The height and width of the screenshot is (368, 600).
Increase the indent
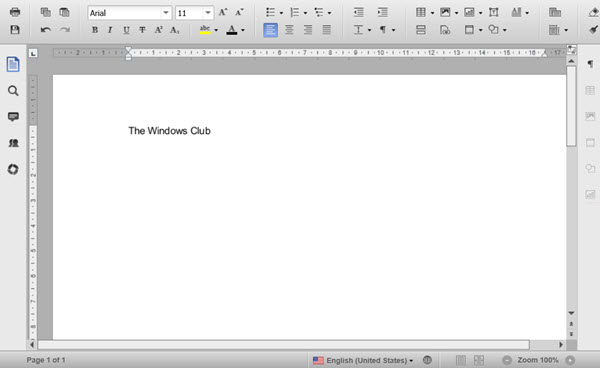[x=382, y=12]
